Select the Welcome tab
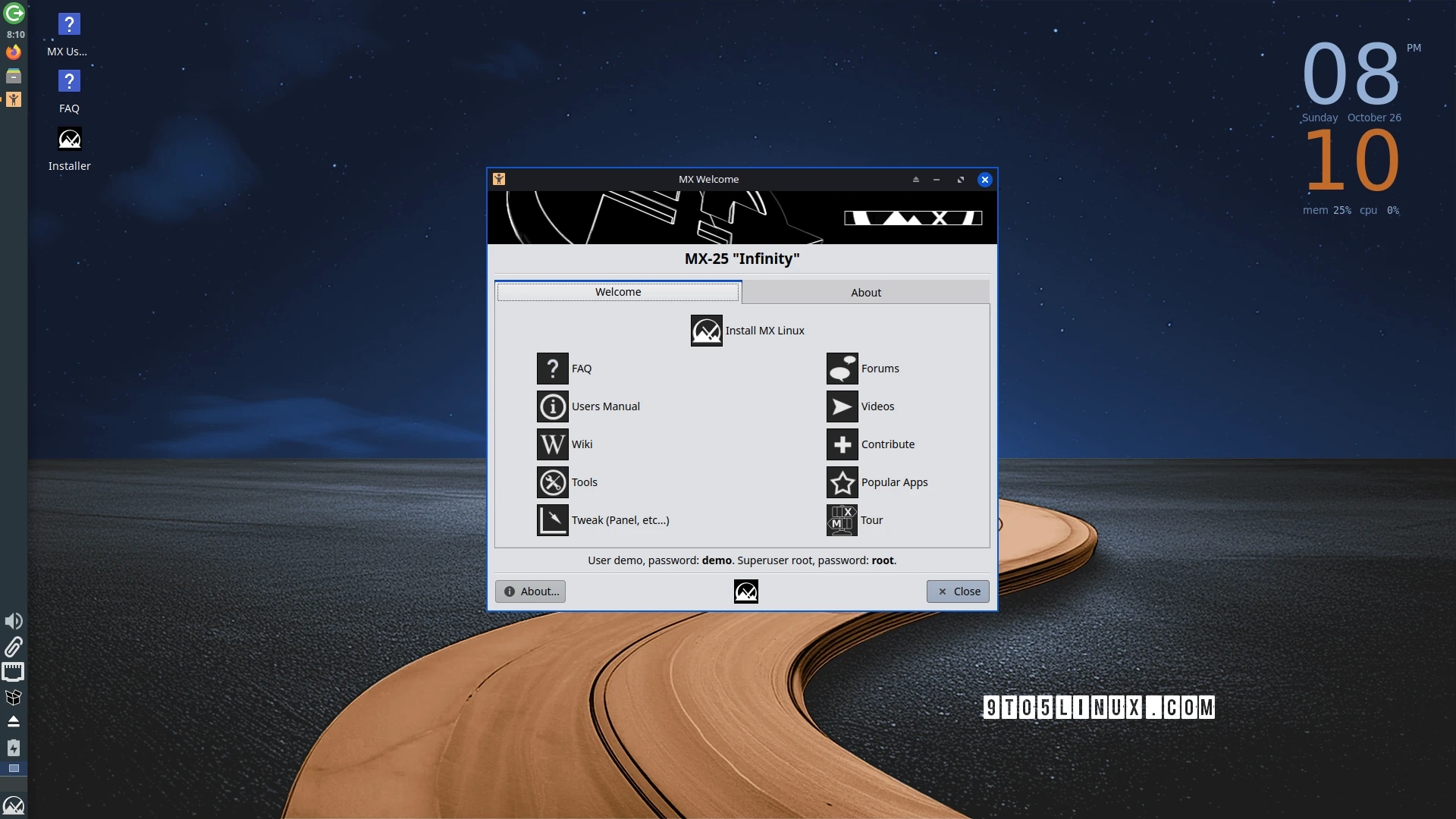This screenshot has width=1456, height=819. 617,292
